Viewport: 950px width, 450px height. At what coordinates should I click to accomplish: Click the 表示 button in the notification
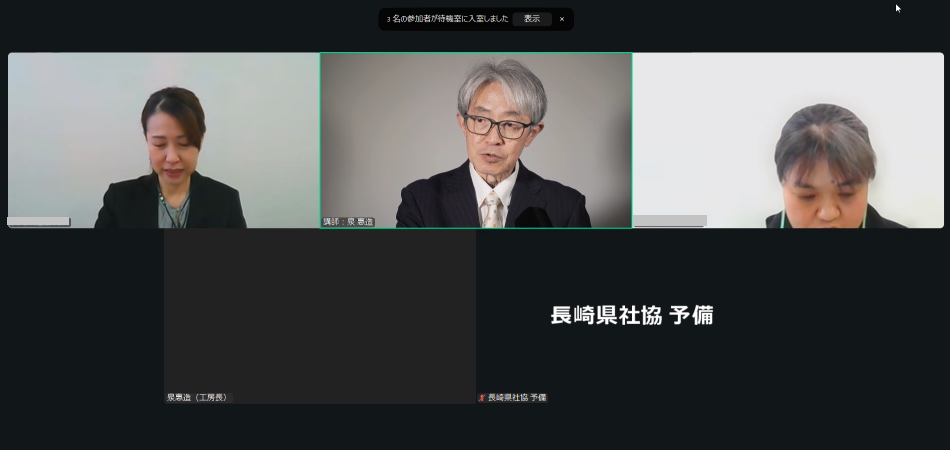click(x=531, y=19)
